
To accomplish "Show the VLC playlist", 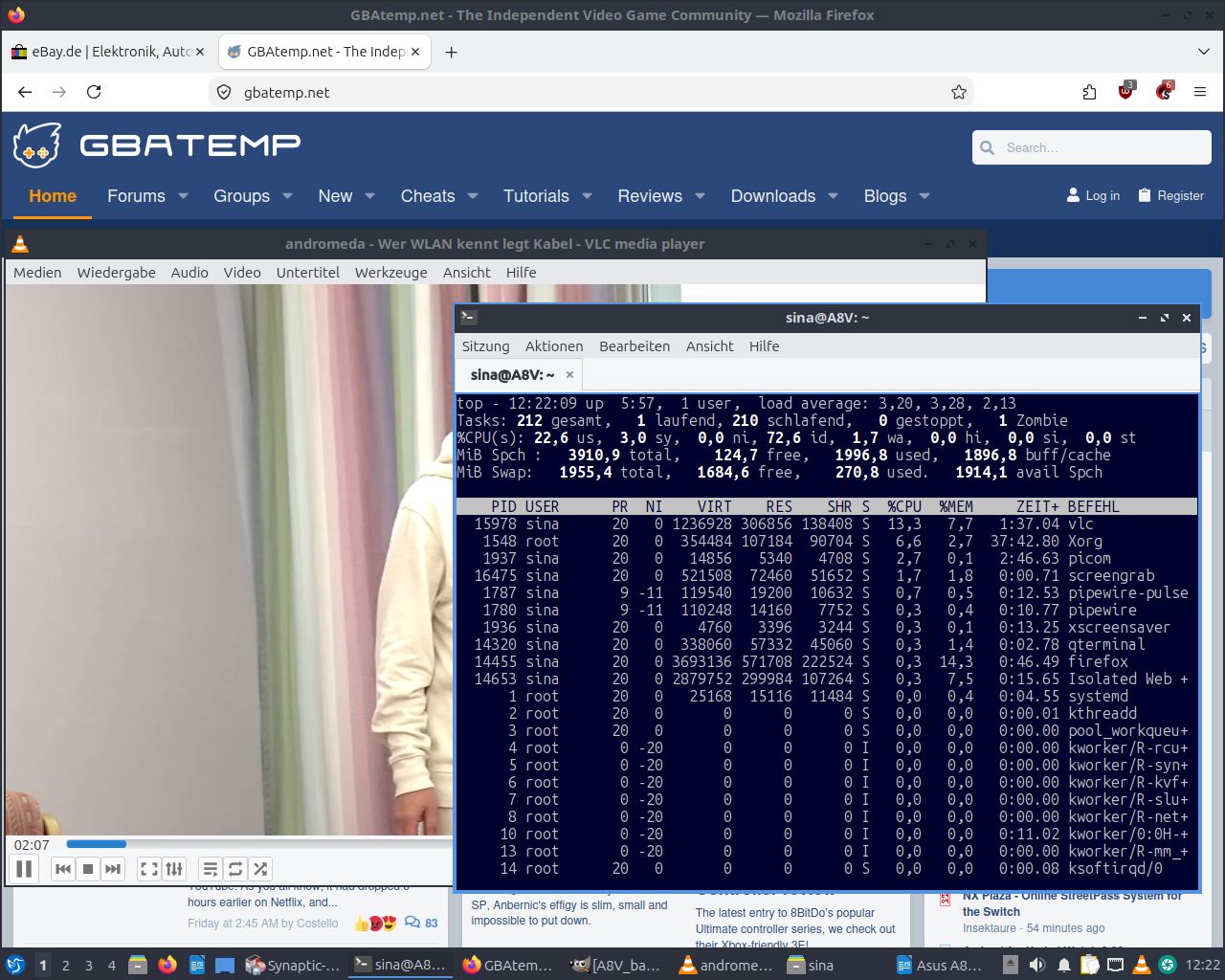I will (x=211, y=869).
